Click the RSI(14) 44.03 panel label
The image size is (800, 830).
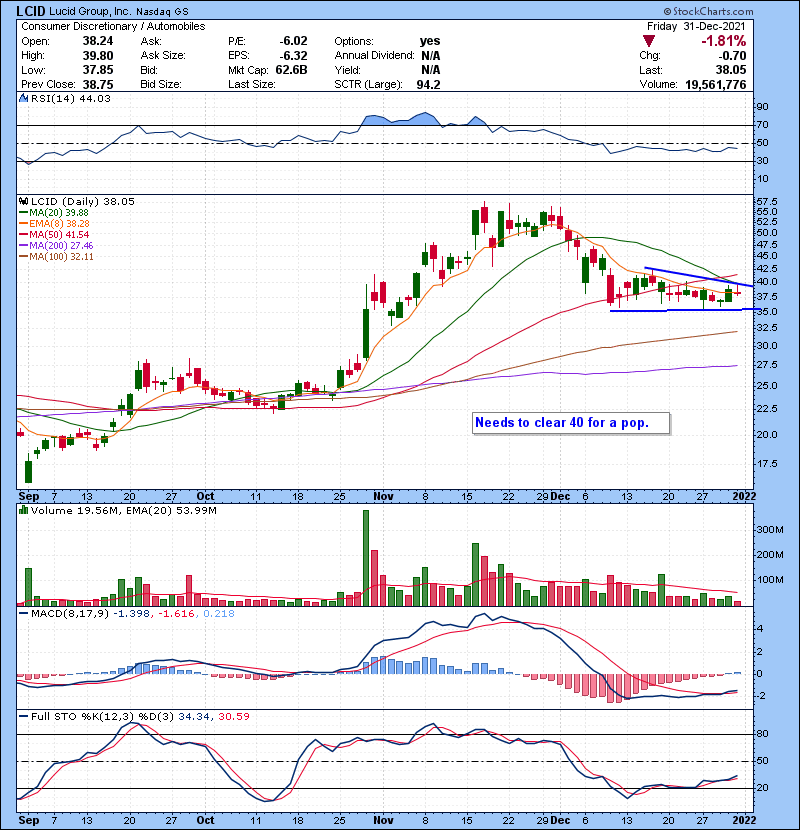tap(71, 98)
